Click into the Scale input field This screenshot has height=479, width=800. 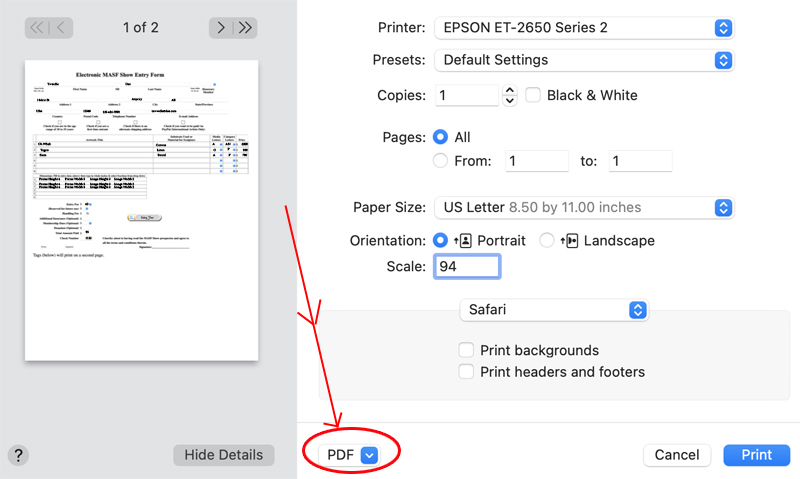[x=466, y=268]
